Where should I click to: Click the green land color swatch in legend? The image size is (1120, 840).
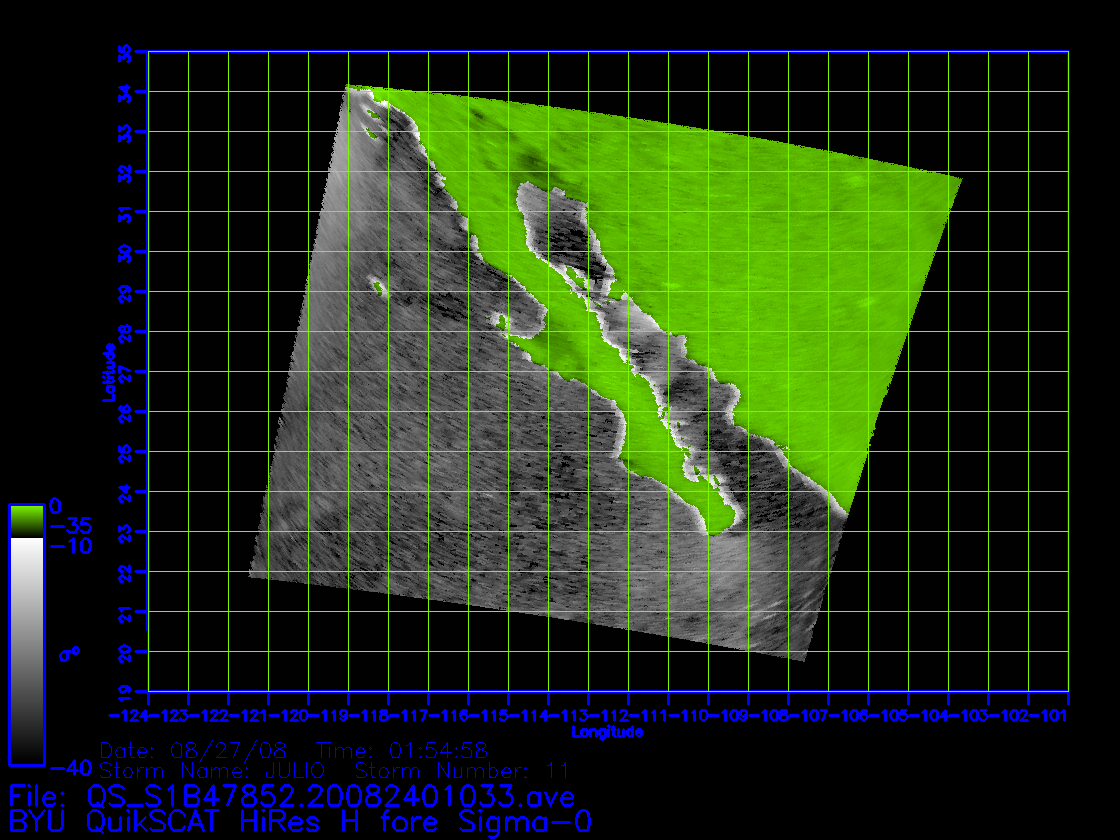click(26, 520)
